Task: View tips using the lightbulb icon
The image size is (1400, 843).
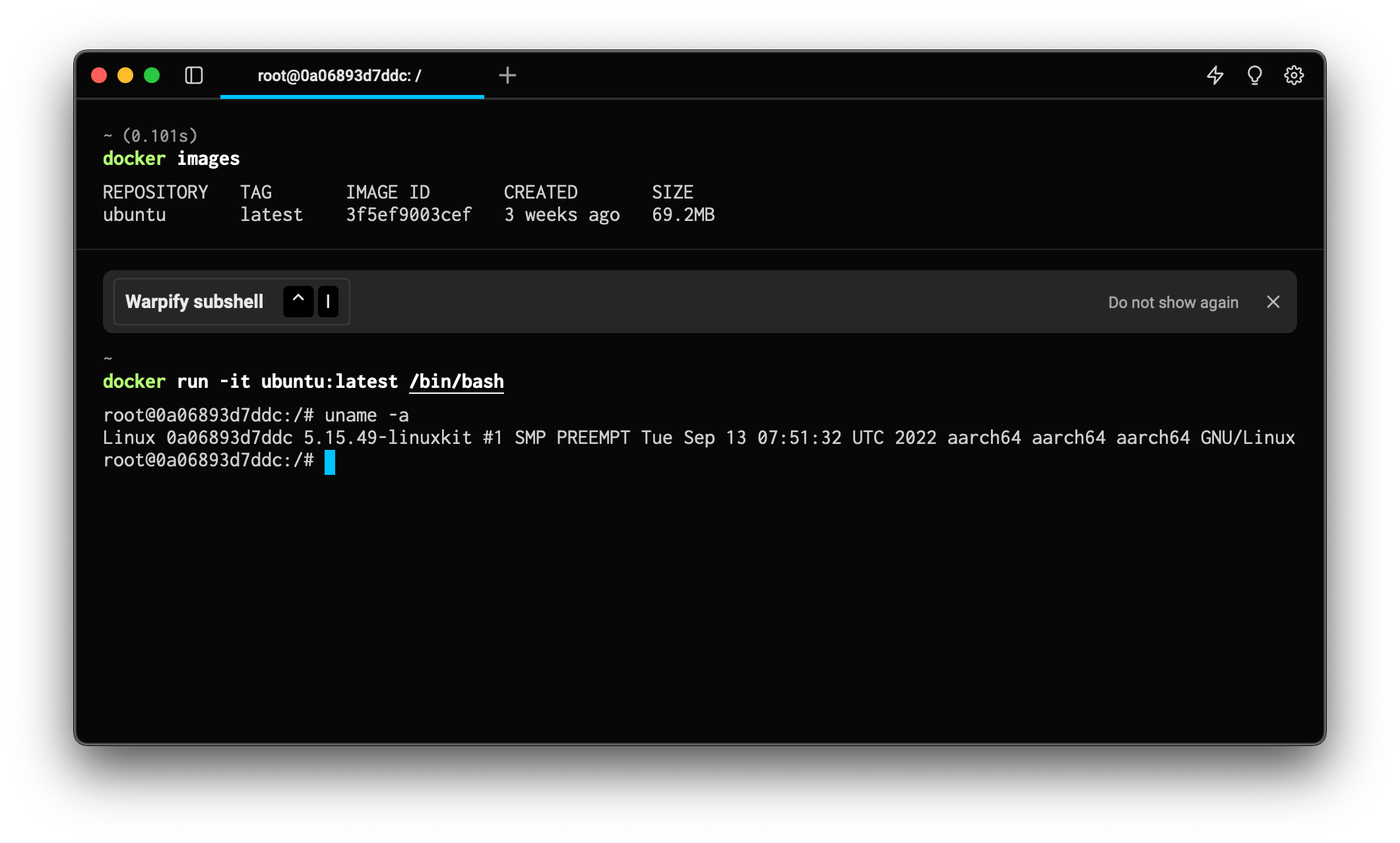Action: (1254, 76)
